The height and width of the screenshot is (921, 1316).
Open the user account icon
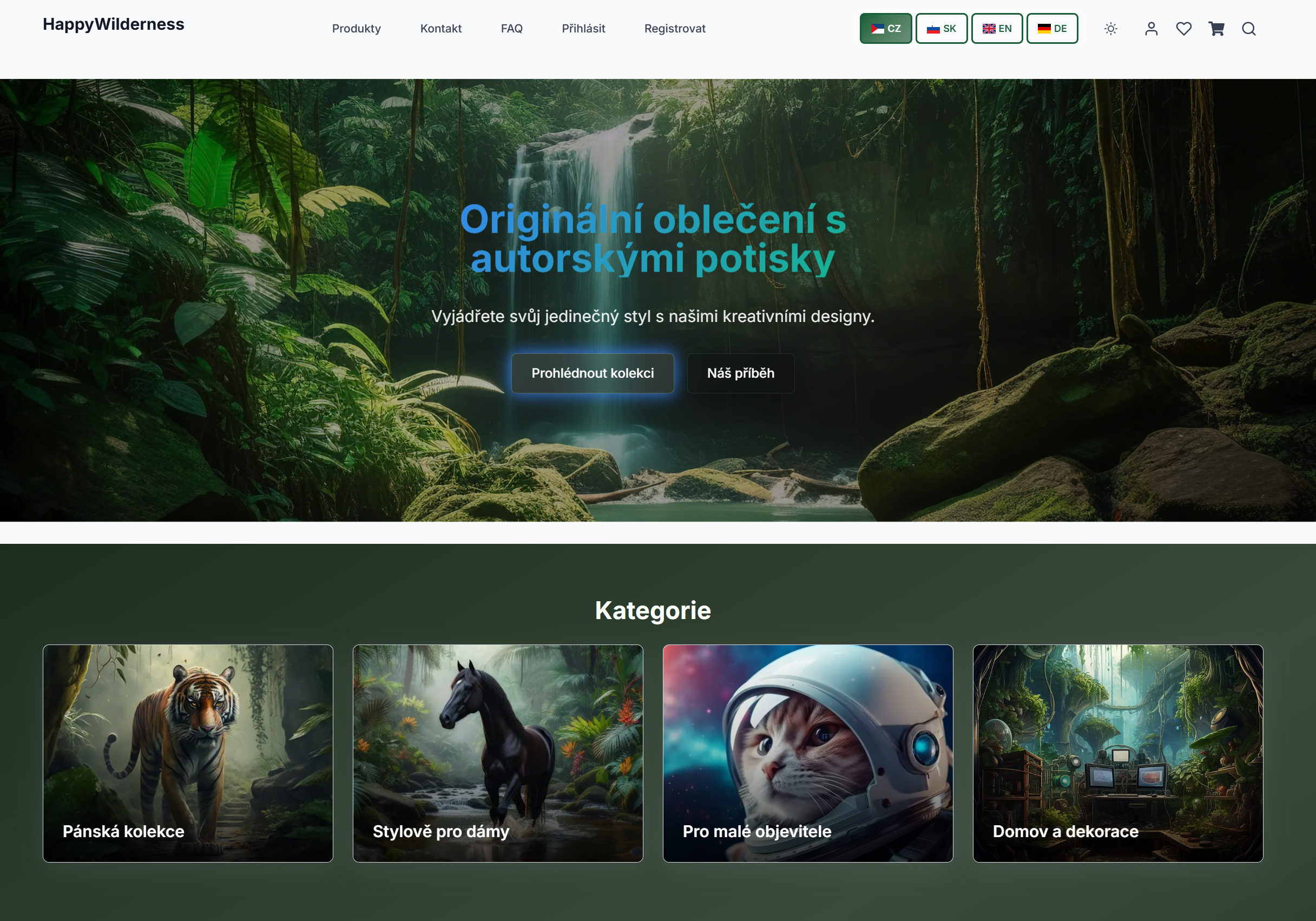(x=1151, y=28)
